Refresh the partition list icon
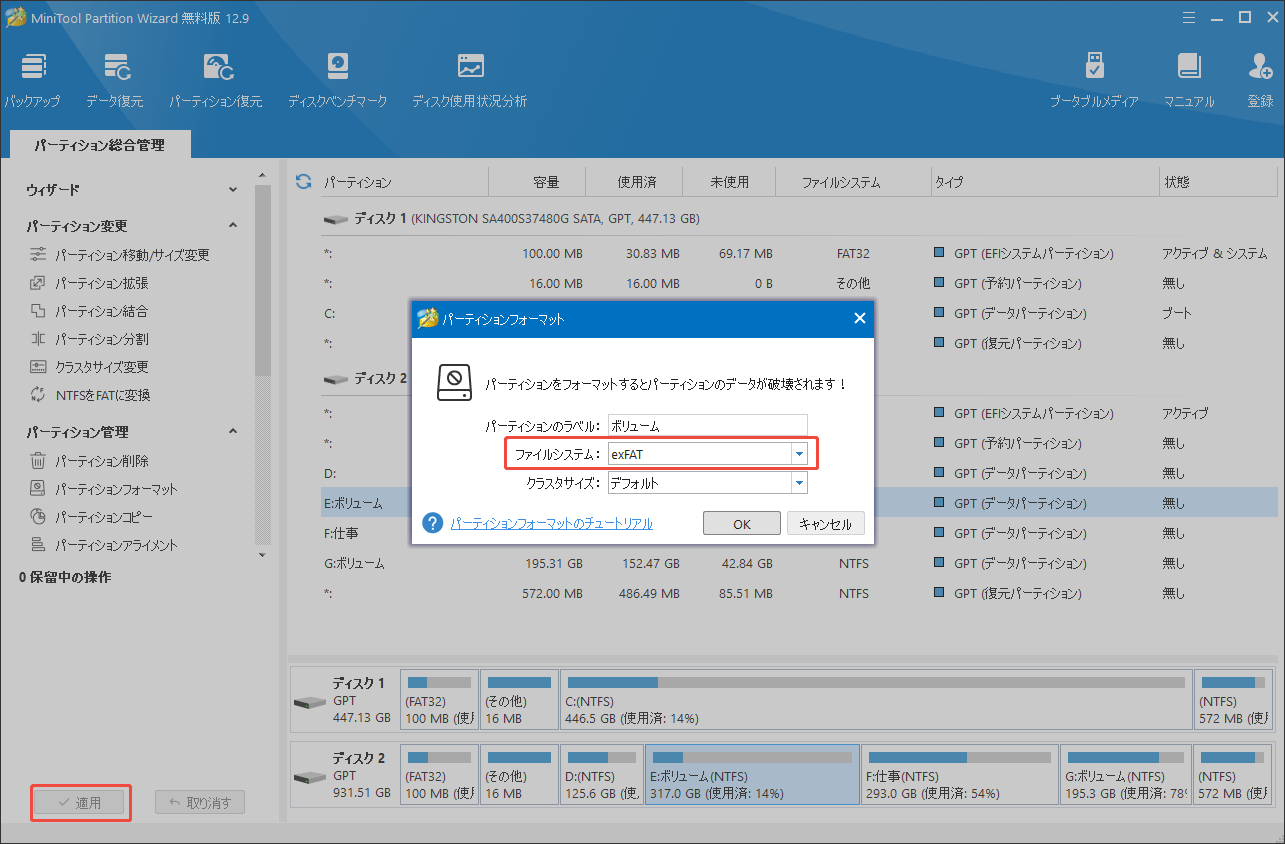Screen dimensions: 1285x844 tap(304, 182)
